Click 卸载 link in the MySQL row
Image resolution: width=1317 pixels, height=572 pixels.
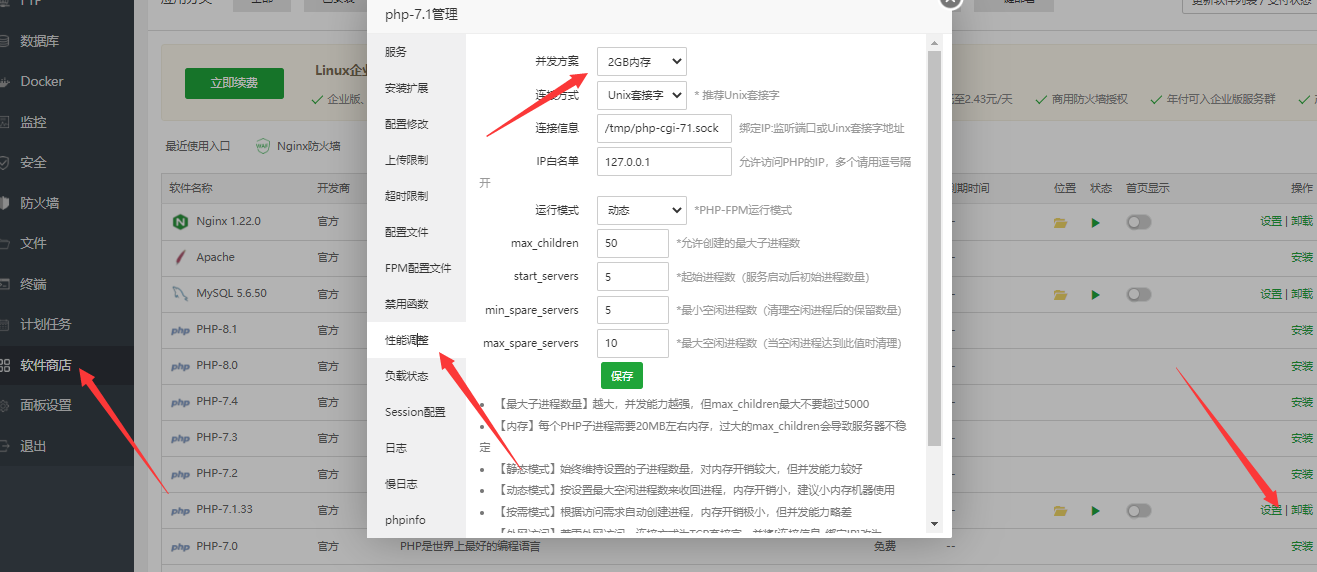[x=1302, y=294]
